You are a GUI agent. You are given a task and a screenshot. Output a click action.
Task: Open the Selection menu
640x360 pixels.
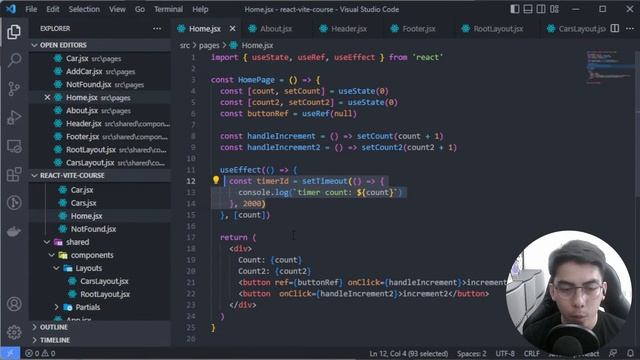84,9
